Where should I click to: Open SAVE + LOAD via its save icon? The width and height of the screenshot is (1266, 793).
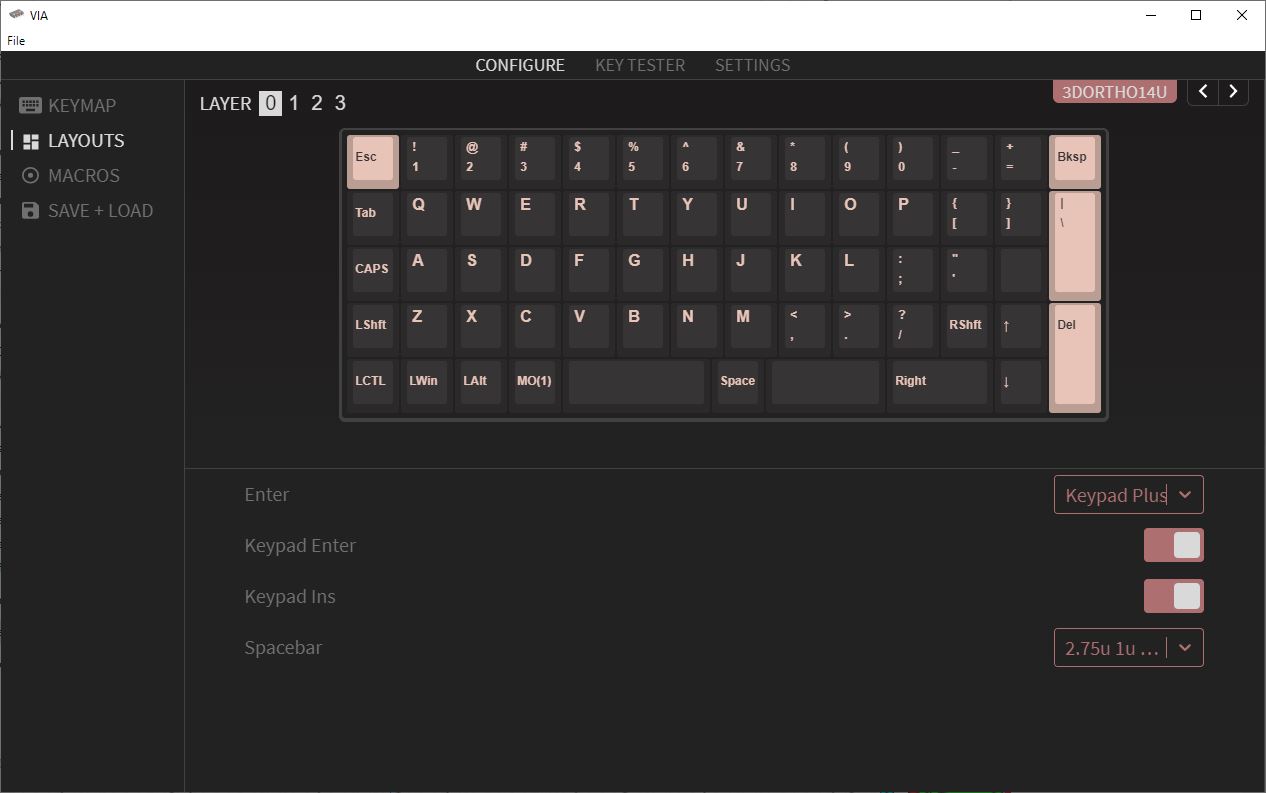[x=30, y=210]
